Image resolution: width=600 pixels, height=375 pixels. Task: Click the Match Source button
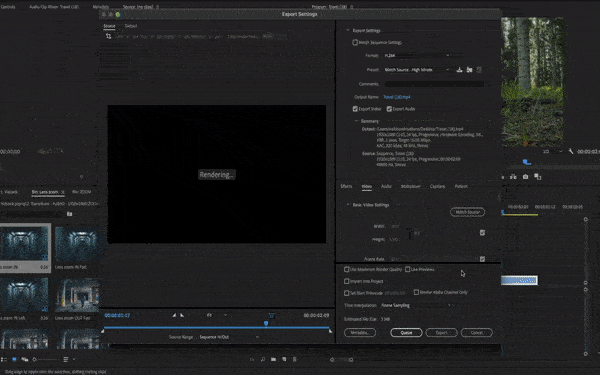point(467,212)
